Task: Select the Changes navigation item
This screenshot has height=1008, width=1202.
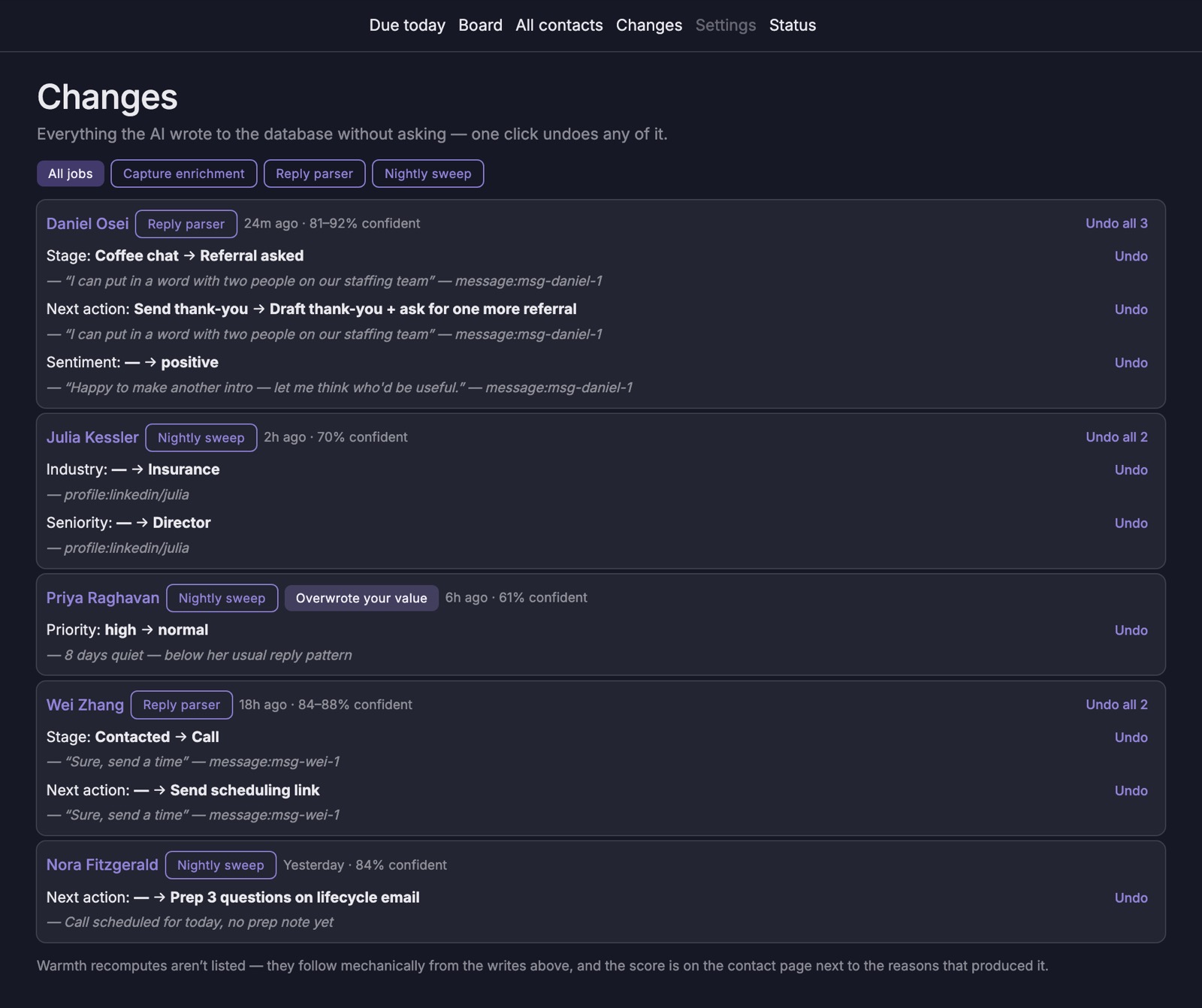Action: pyautogui.click(x=649, y=25)
